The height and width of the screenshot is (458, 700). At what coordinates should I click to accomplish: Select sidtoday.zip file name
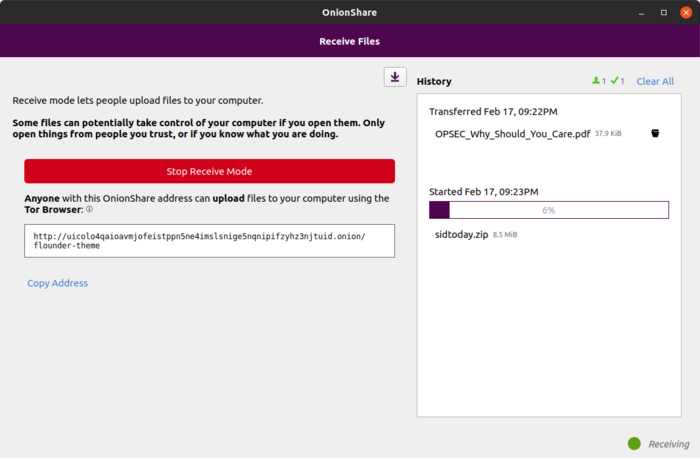[x=462, y=234]
